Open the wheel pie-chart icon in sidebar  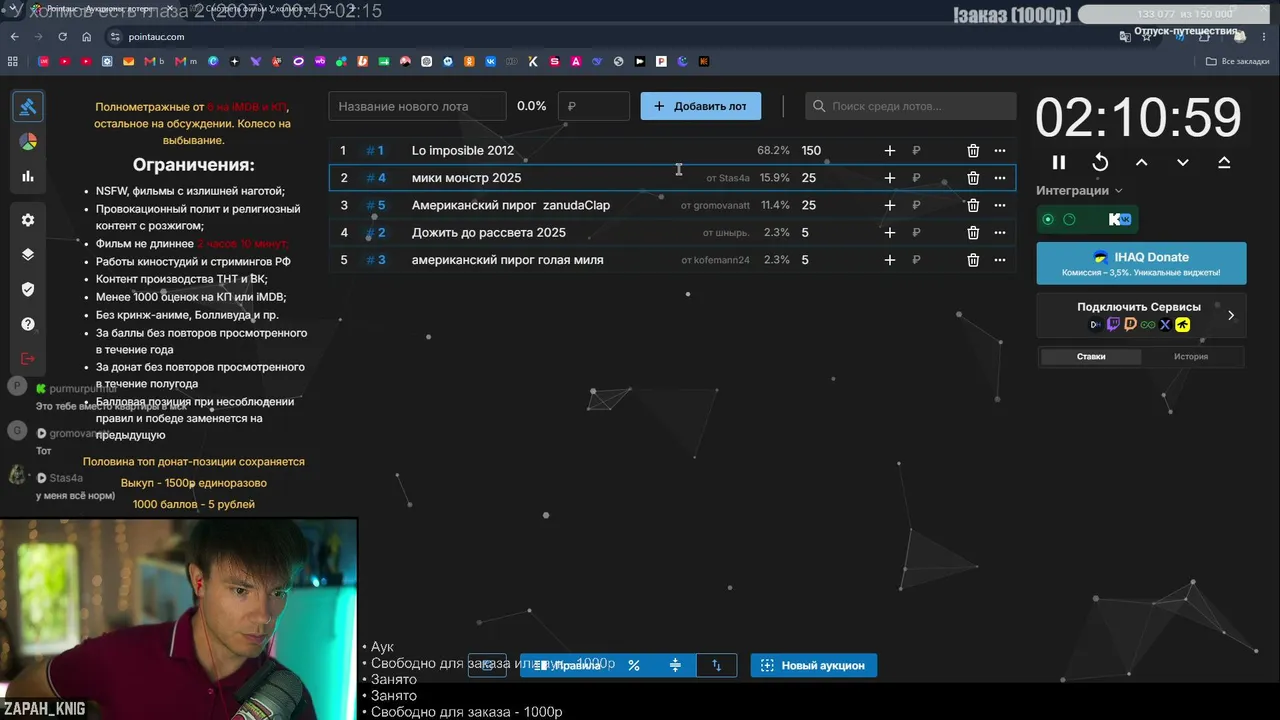tap(28, 142)
